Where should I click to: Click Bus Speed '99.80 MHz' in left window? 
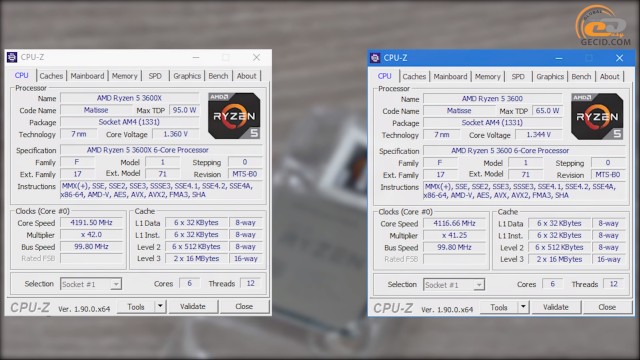[91, 247]
